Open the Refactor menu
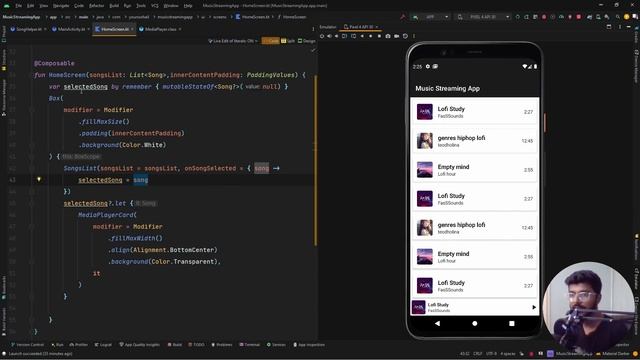 [96, 6]
